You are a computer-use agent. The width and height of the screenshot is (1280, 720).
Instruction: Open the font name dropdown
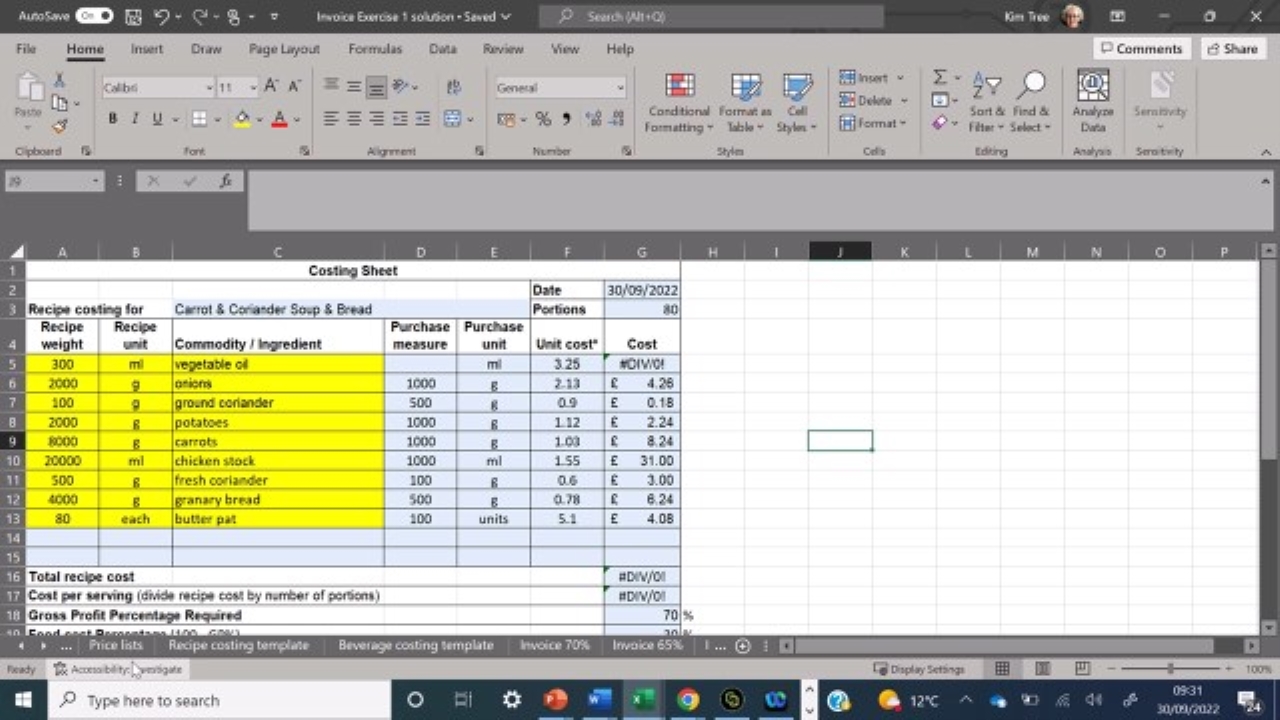(209, 88)
